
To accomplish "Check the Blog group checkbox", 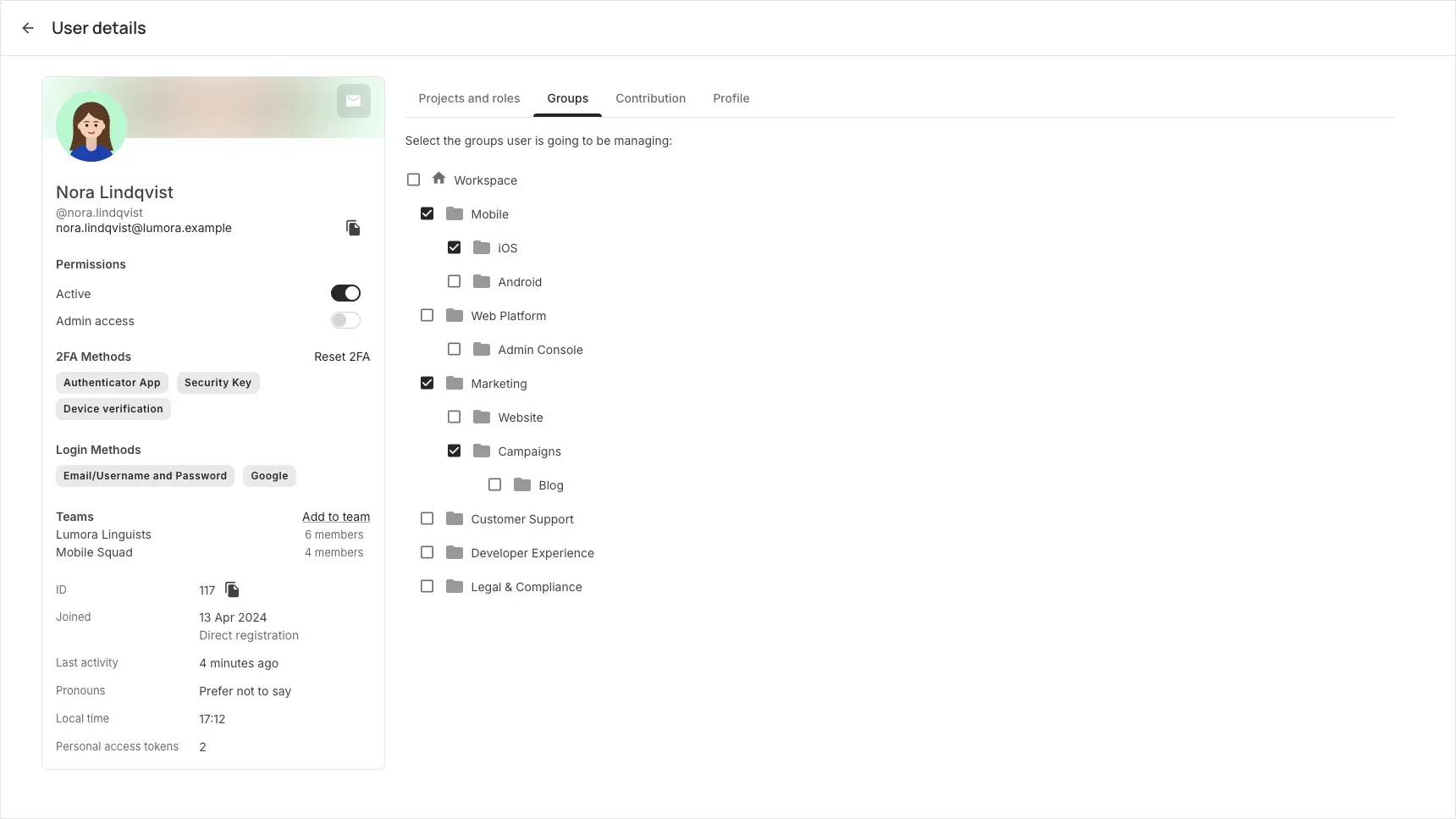I will click(494, 484).
